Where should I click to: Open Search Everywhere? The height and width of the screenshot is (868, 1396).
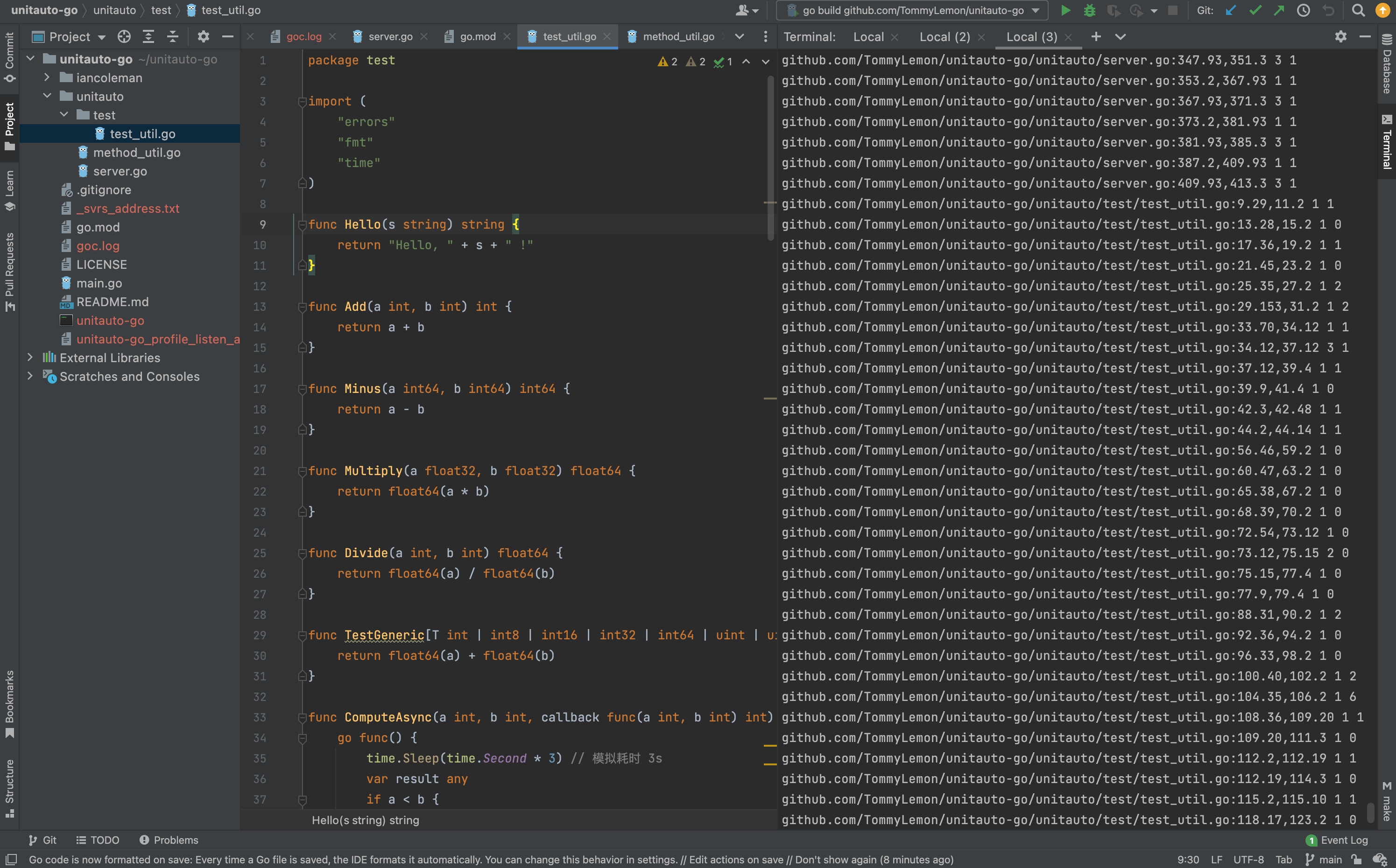[x=1358, y=10]
